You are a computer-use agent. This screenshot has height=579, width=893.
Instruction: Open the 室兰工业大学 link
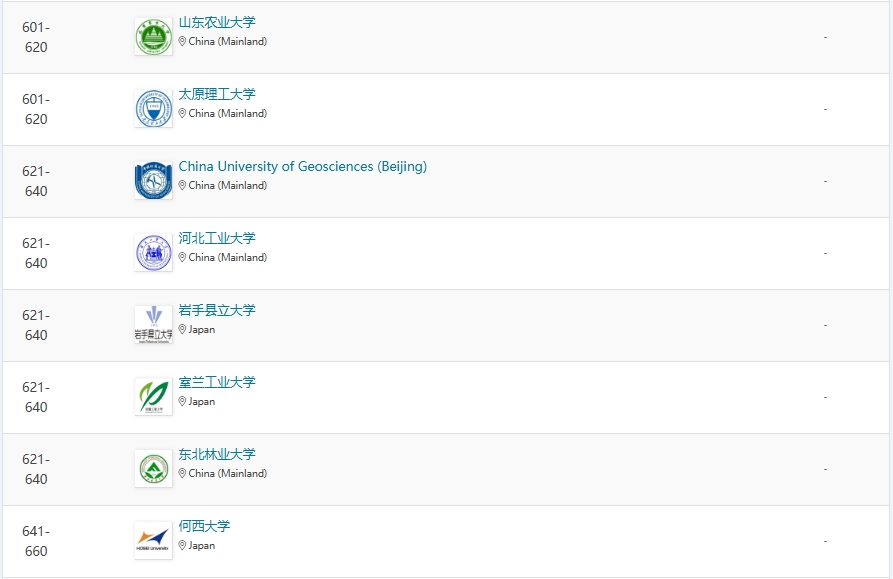tap(217, 382)
